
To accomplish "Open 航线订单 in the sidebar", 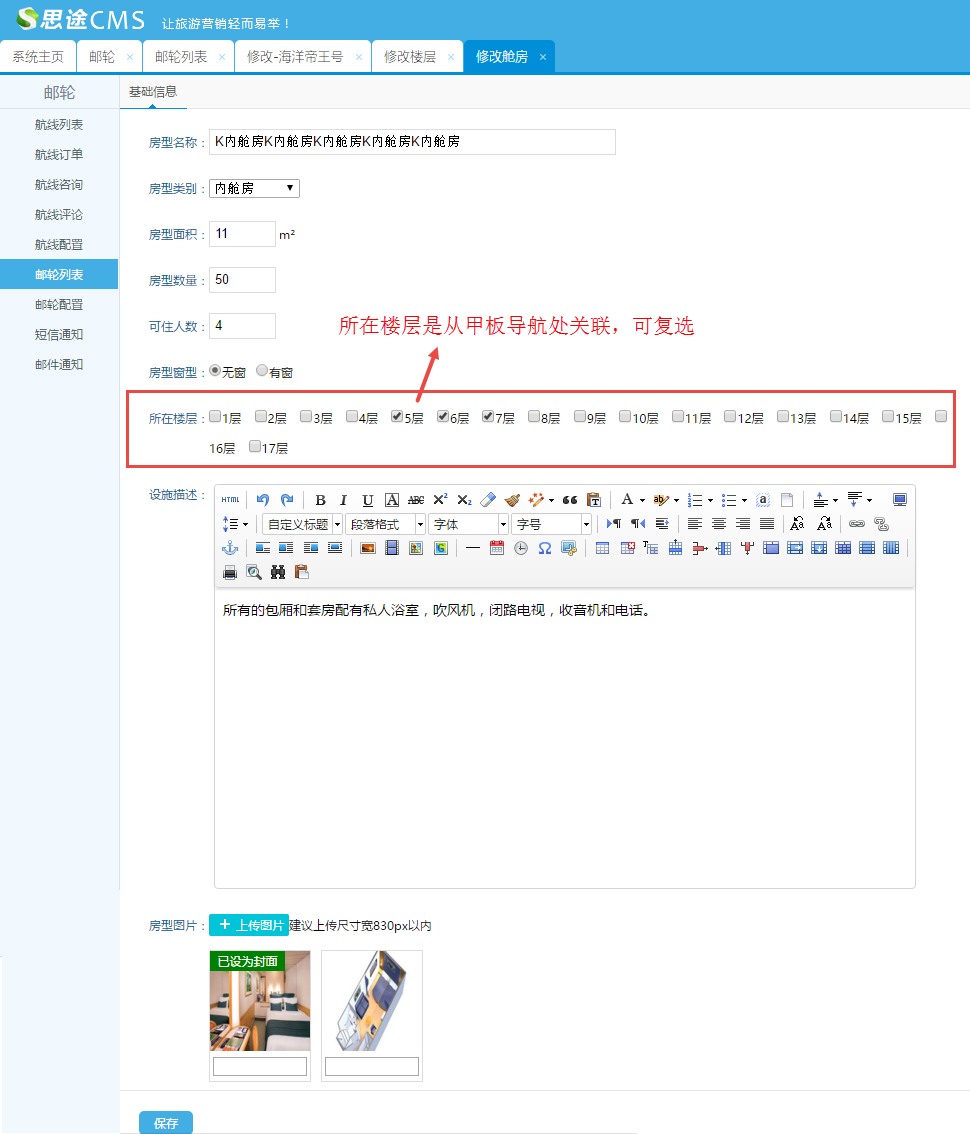I will pyautogui.click(x=59, y=155).
